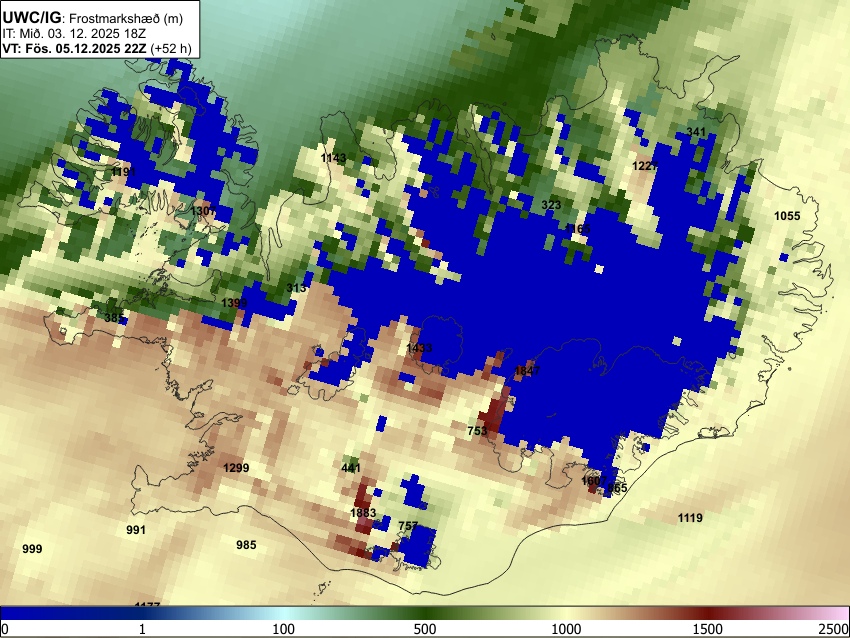The image size is (850, 638).
Task: Click the 'UWC/IG: Frostmarkshæð (m)' title text
Action: pos(93,18)
